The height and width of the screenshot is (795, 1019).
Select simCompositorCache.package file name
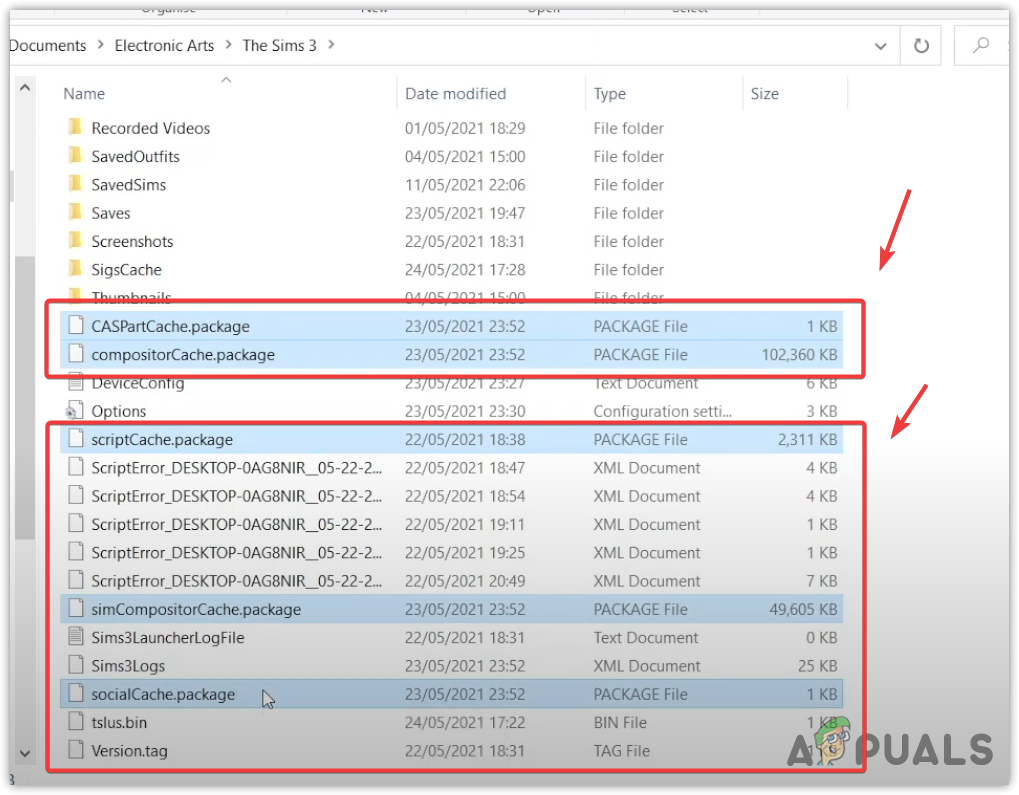coord(196,609)
